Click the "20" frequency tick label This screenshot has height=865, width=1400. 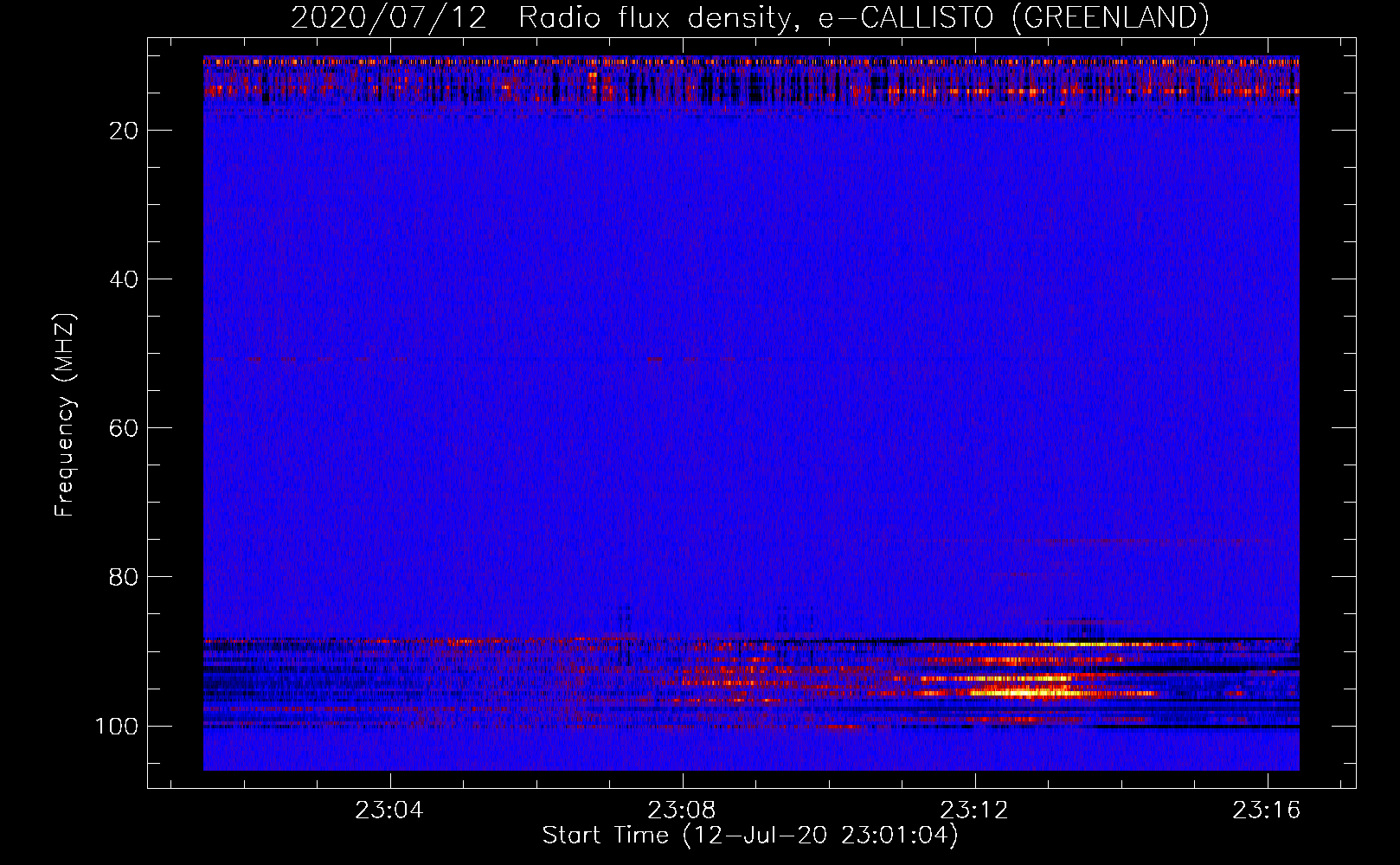click(x=124, y=131)
